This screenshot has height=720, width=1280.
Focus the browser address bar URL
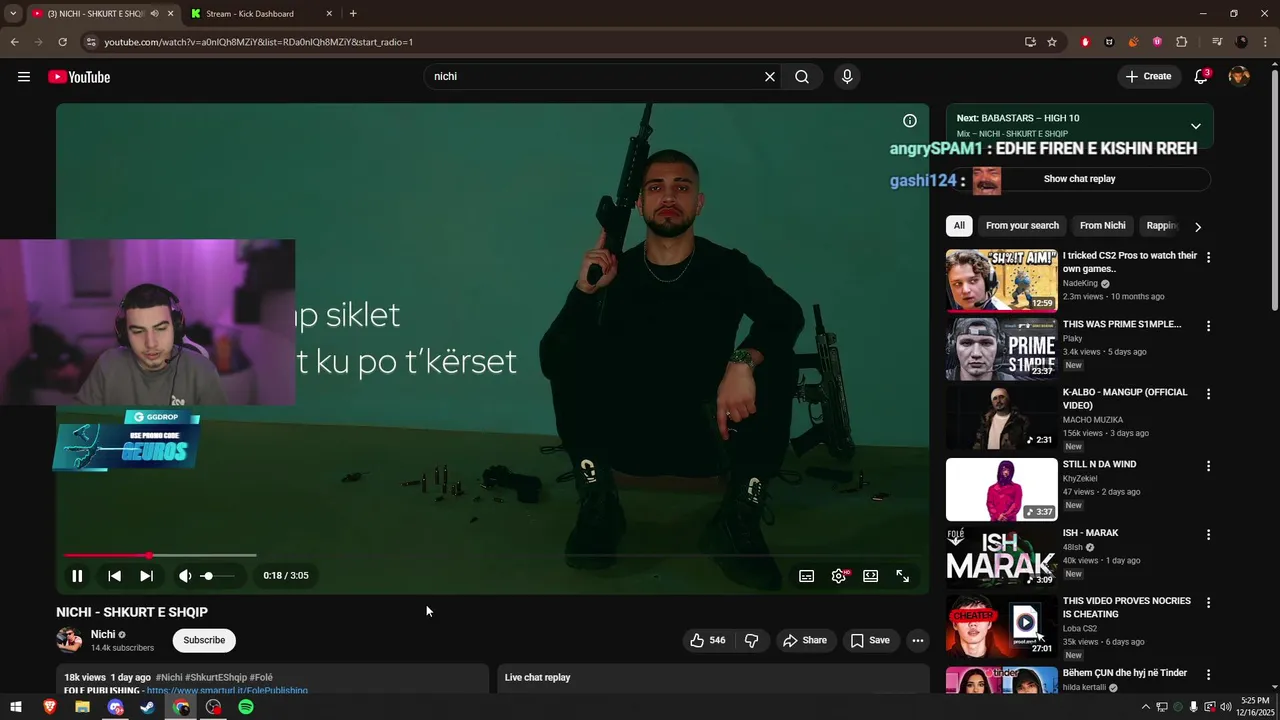pos(259,42)
